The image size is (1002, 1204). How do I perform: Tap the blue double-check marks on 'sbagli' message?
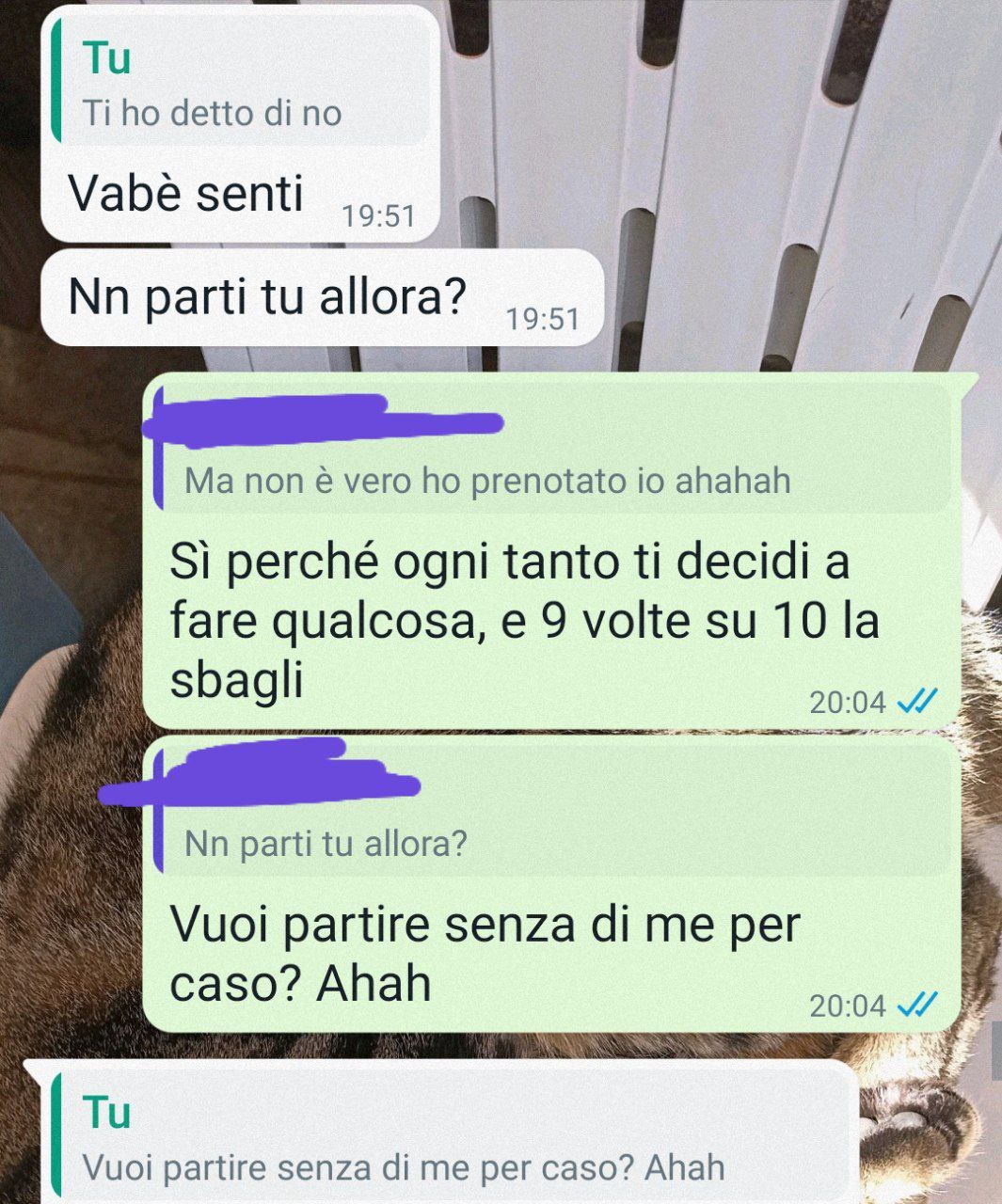(x=917, y=702)
